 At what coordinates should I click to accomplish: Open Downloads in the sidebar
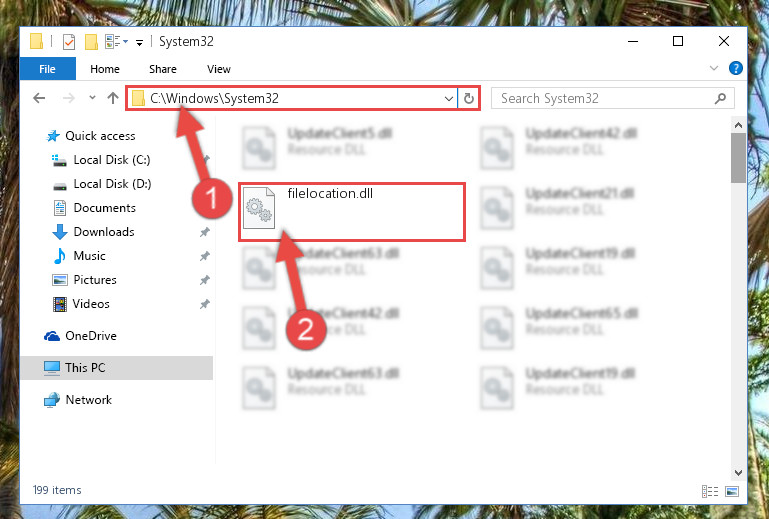[104, 232]
